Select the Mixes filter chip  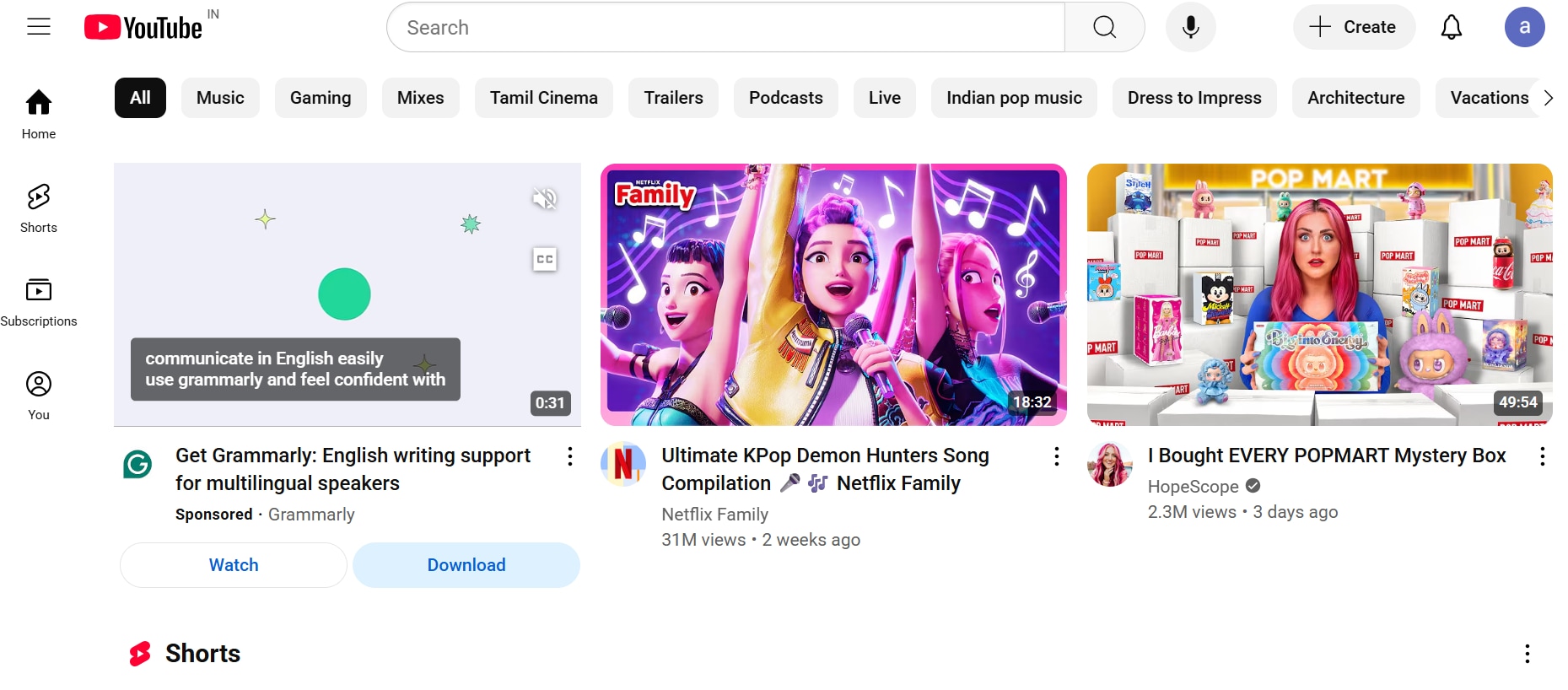coord(421,98)
